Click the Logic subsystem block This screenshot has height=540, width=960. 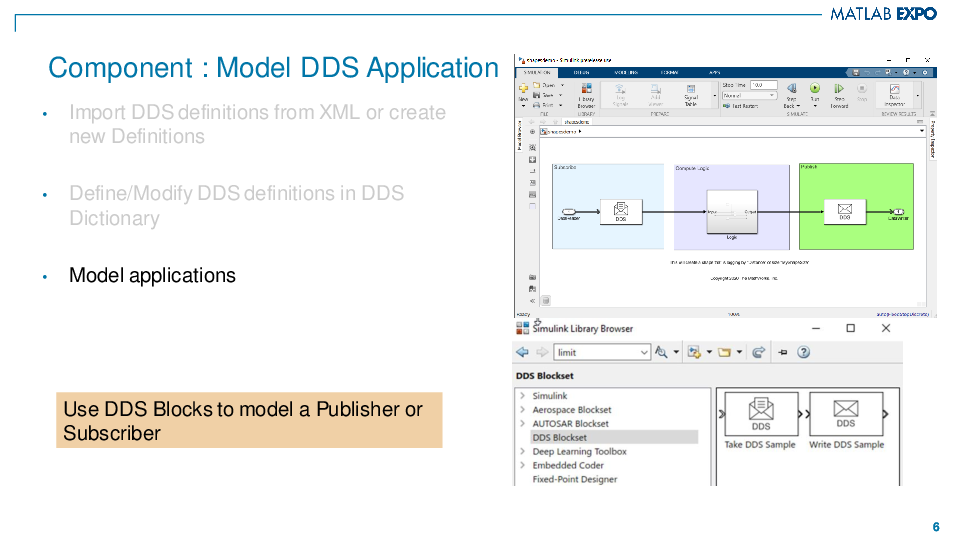[732, 212]
